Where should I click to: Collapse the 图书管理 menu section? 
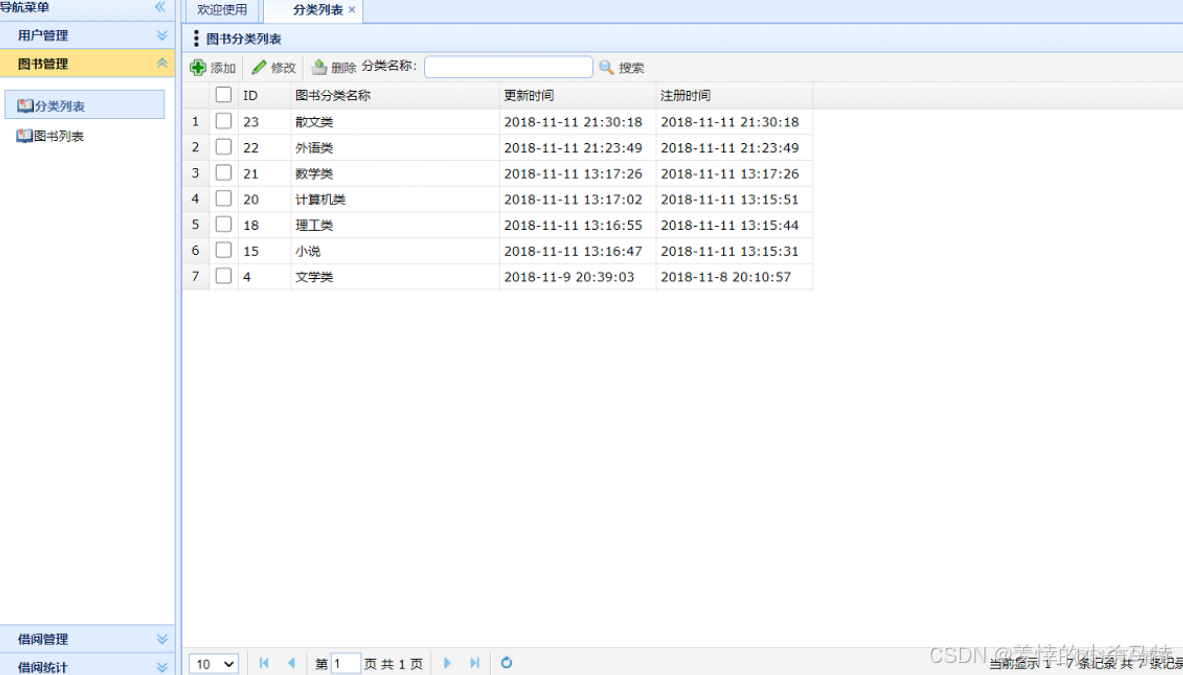(x=87, y=63)
